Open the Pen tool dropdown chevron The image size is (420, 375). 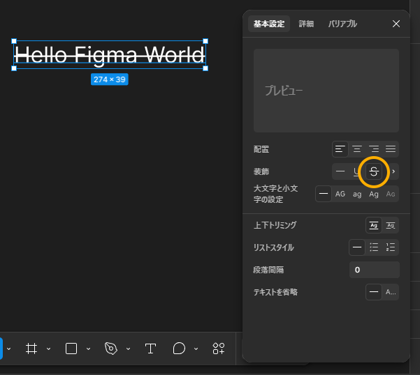(128, 349)
